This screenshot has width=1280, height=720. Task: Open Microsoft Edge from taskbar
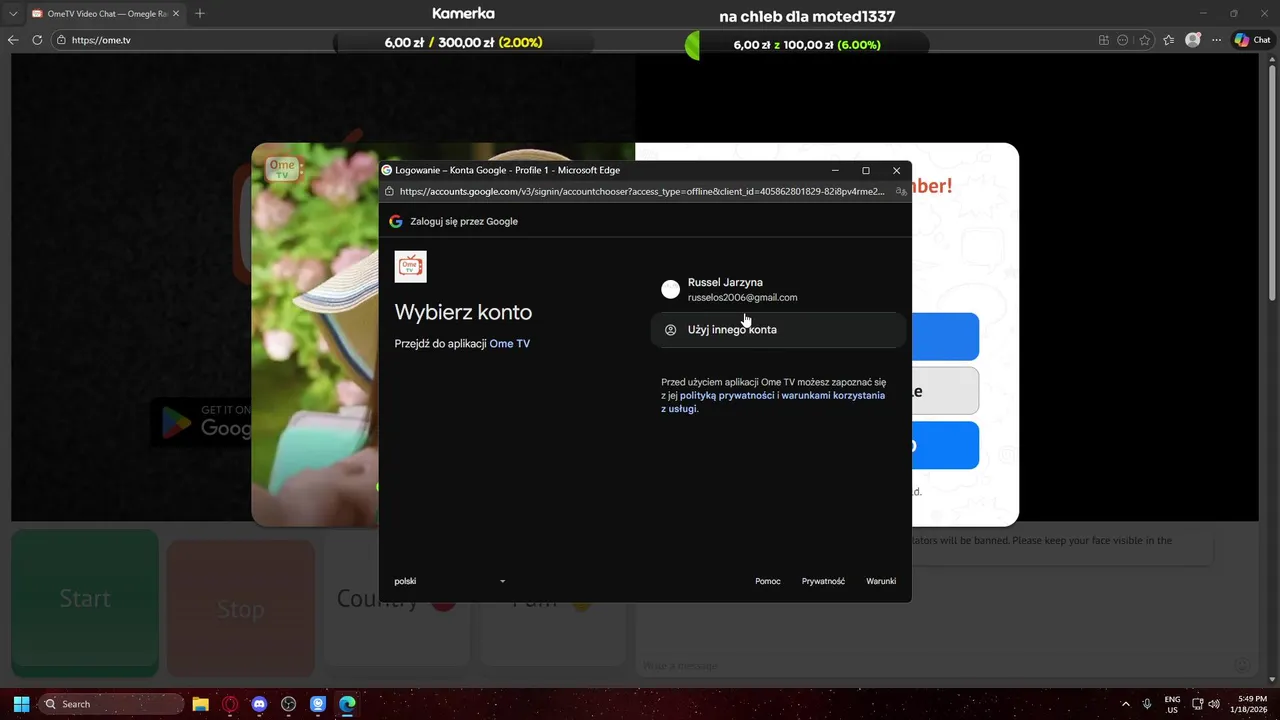coord(347,704)
